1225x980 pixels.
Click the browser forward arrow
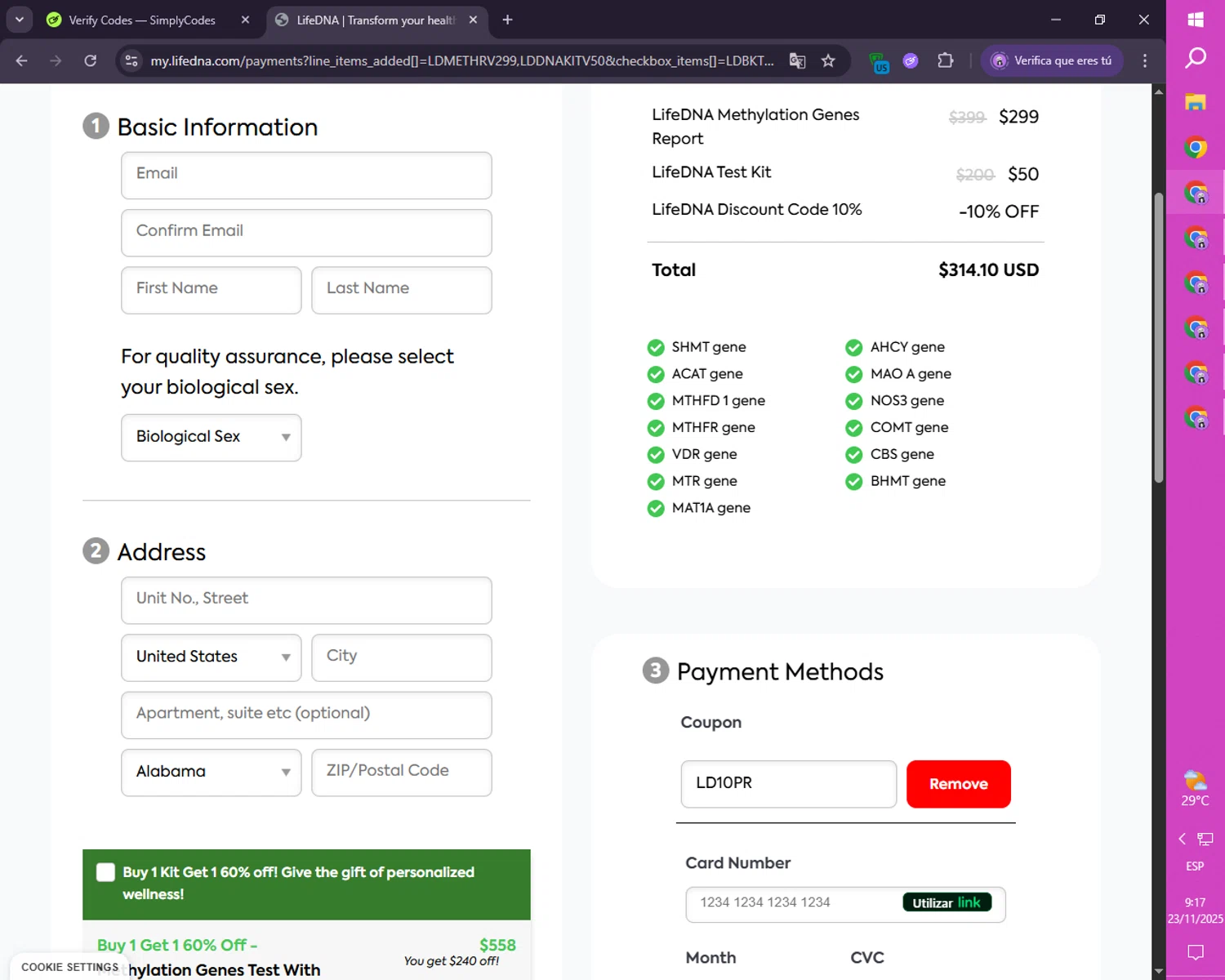click(x=56, y=60)
